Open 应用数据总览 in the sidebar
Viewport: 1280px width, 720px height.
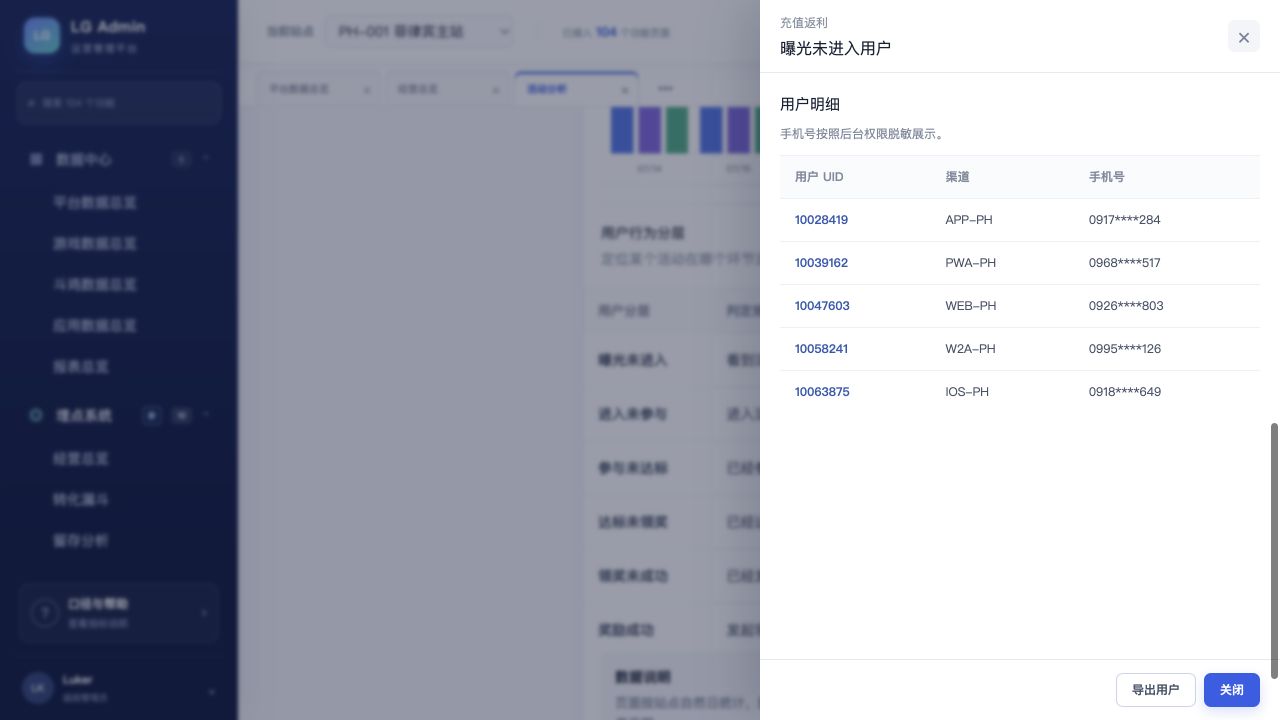click(x=95, y=325)
